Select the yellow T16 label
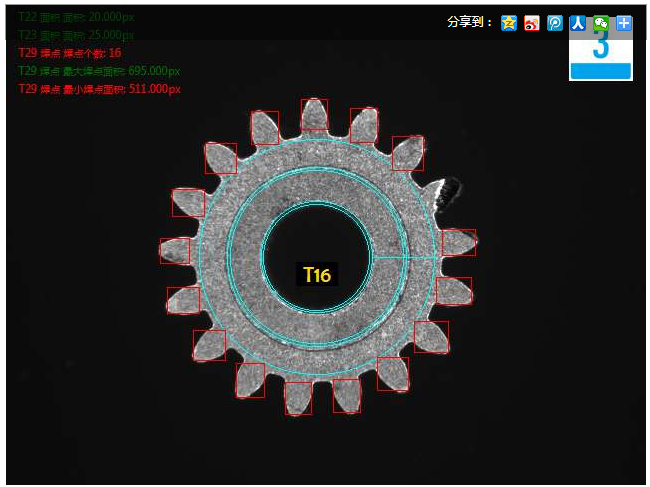This screenshot has height=487, width=650. 317,275
